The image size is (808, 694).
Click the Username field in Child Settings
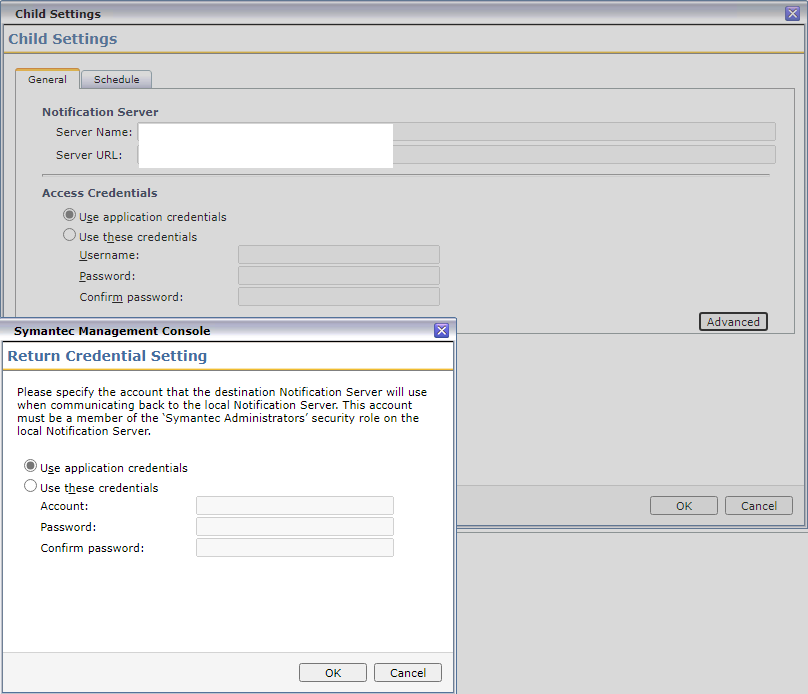coord(339,255)
